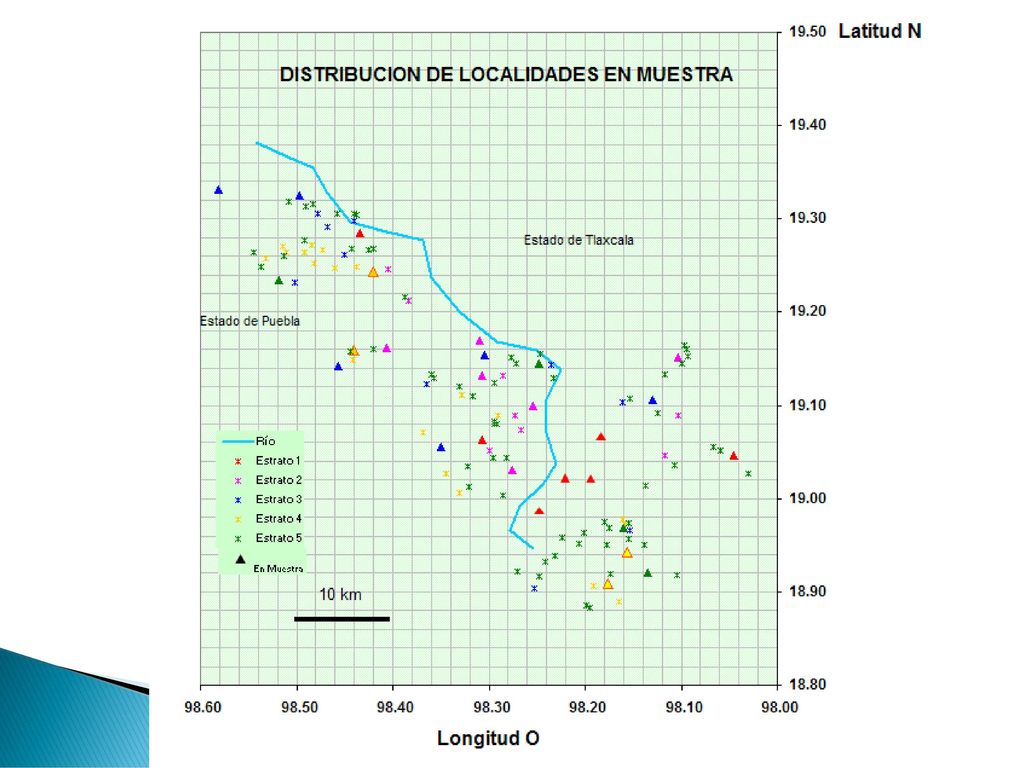Screen dimensions: 1024x768
Task: Click the magenta Estrato 2 legend marker
Action: [238, 481]
